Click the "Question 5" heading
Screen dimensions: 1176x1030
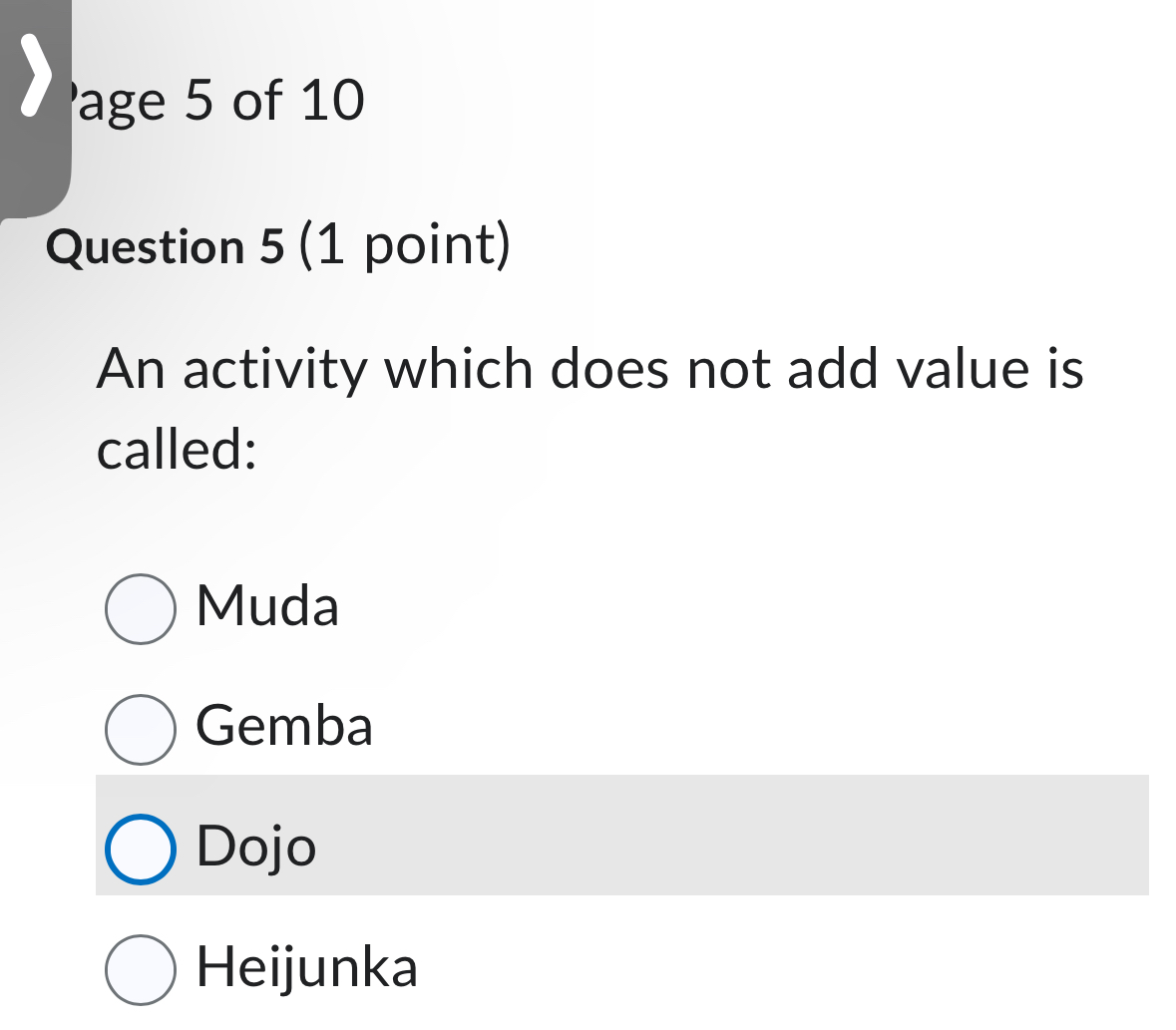[x=166, y=246]
